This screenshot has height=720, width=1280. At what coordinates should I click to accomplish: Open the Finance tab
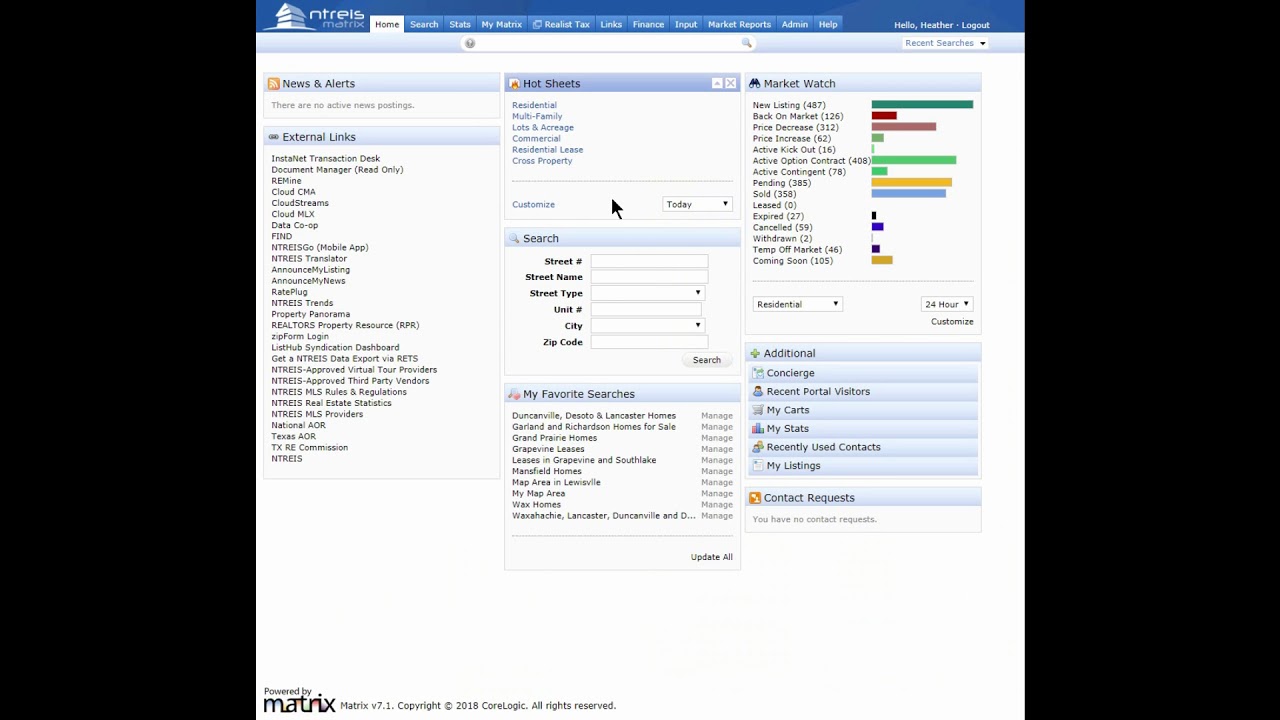[648, 24]
